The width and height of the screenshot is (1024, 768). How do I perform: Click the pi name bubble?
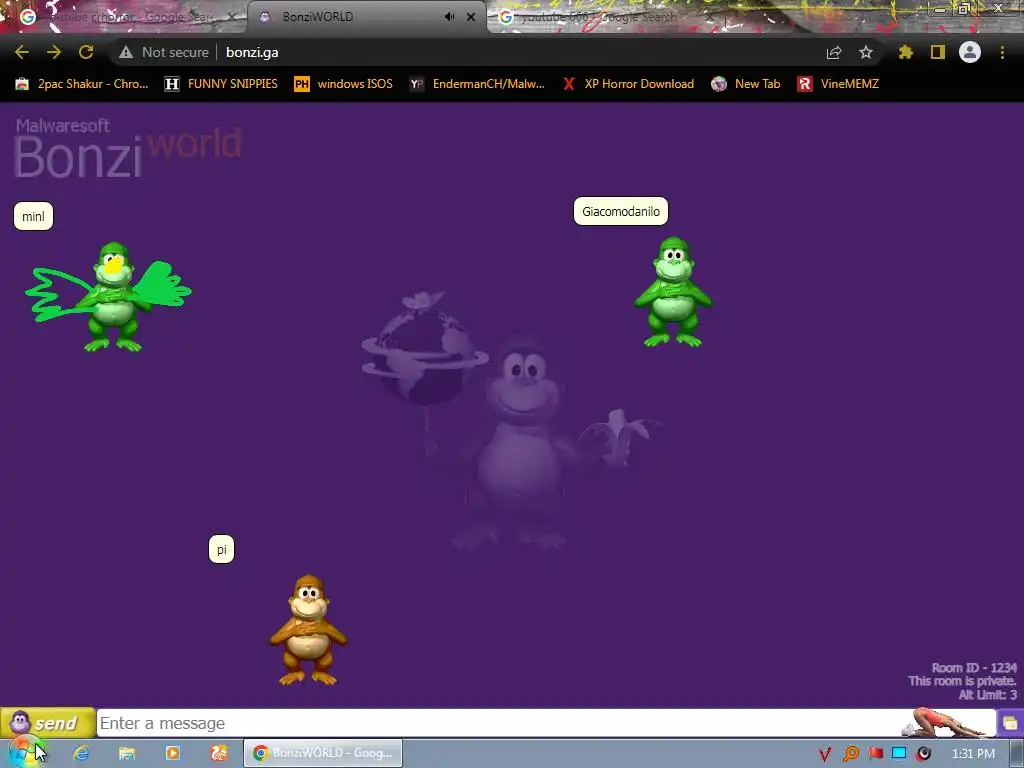221,549
